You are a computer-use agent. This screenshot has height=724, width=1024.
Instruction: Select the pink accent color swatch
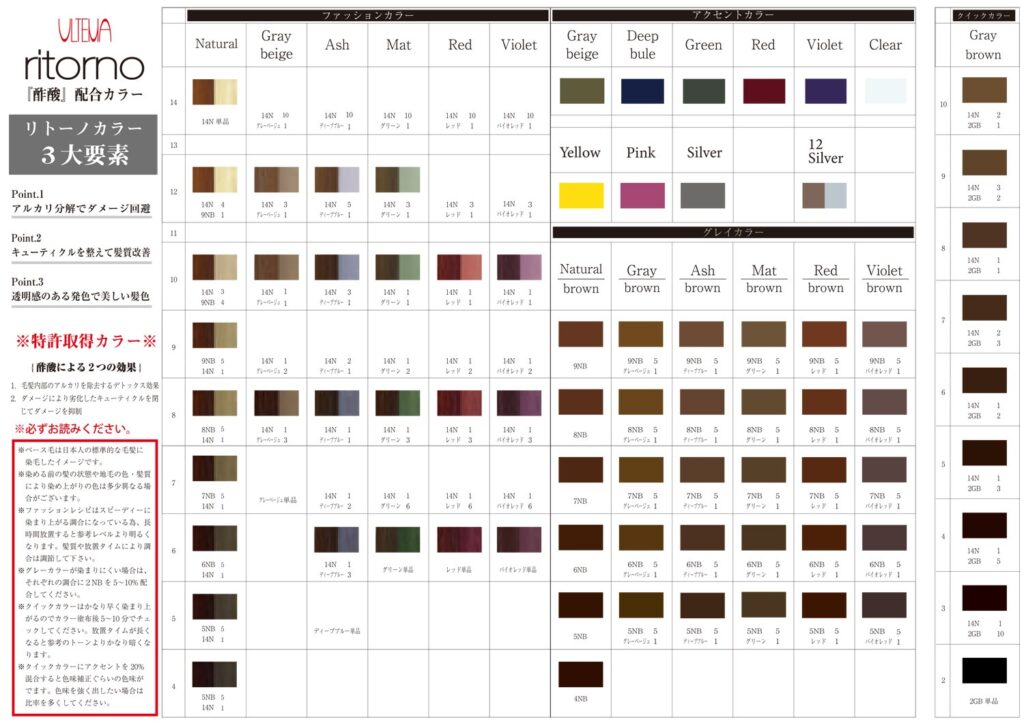point(642,195)
